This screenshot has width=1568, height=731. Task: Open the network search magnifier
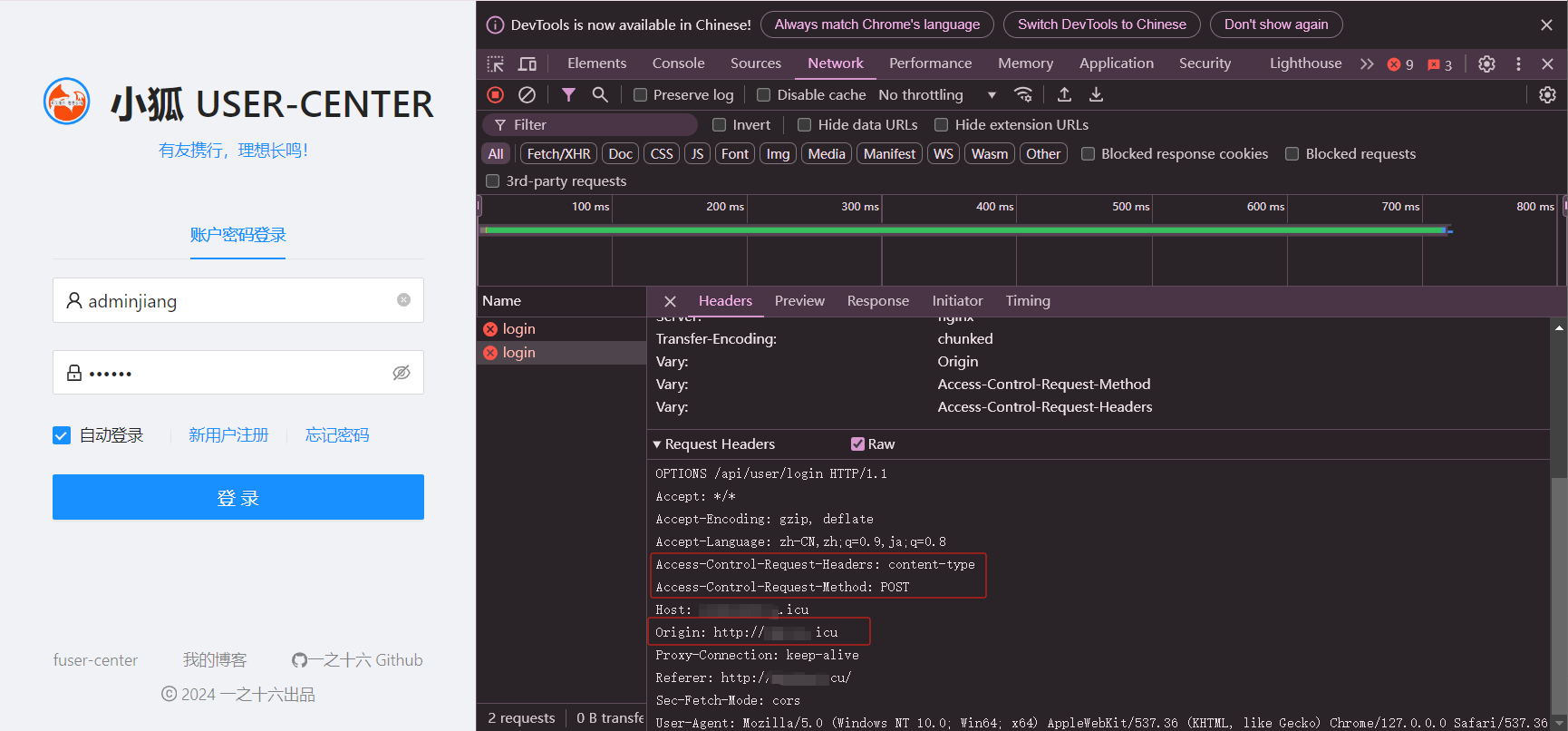click(600, 94)
